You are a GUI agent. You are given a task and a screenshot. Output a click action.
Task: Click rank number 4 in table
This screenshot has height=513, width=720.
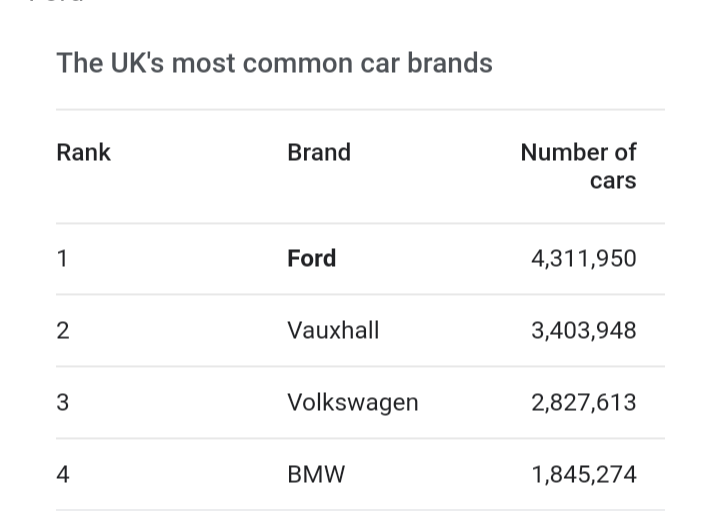(x=63, y=474)
